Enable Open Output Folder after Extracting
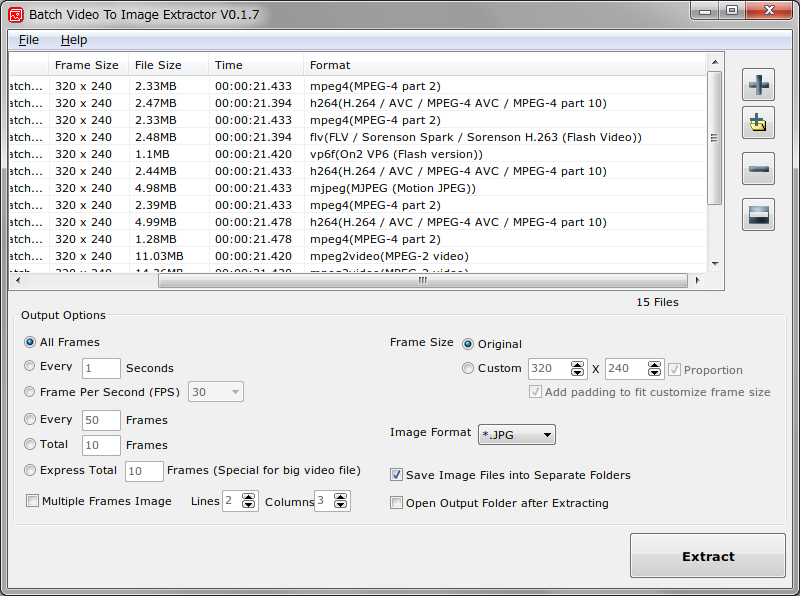Image resolution: width=800 pixels, height=596 pixels. click(x=396, y=504)
